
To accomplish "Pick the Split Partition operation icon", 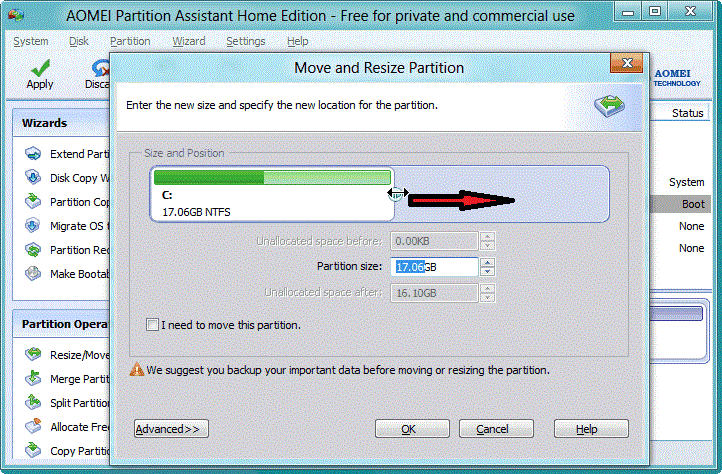I will tap(33, 403).
